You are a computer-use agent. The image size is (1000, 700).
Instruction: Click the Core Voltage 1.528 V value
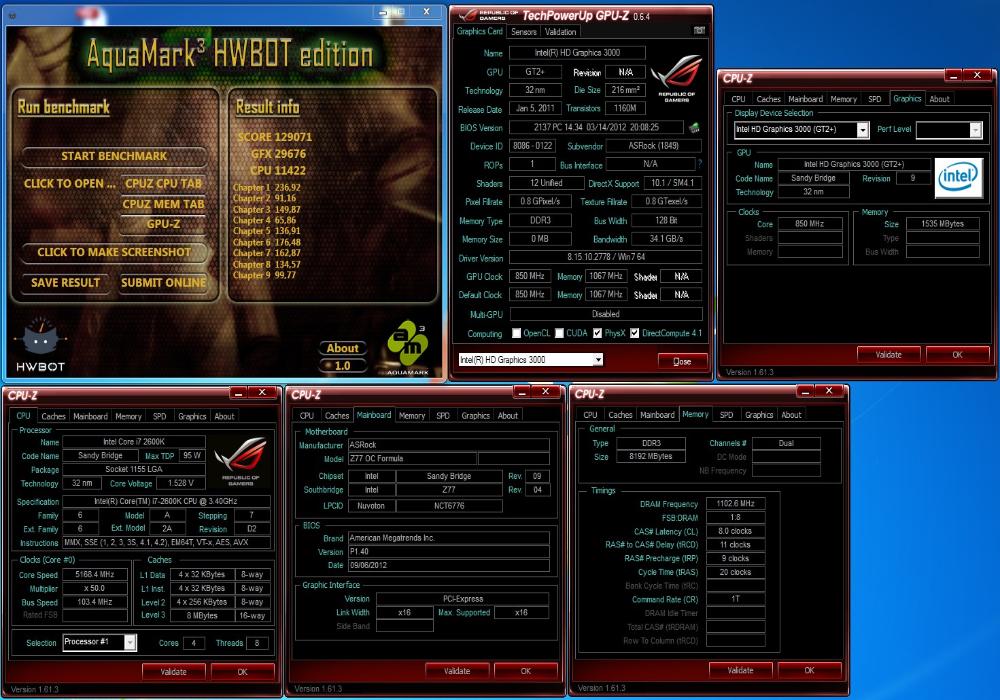(181, 483)
